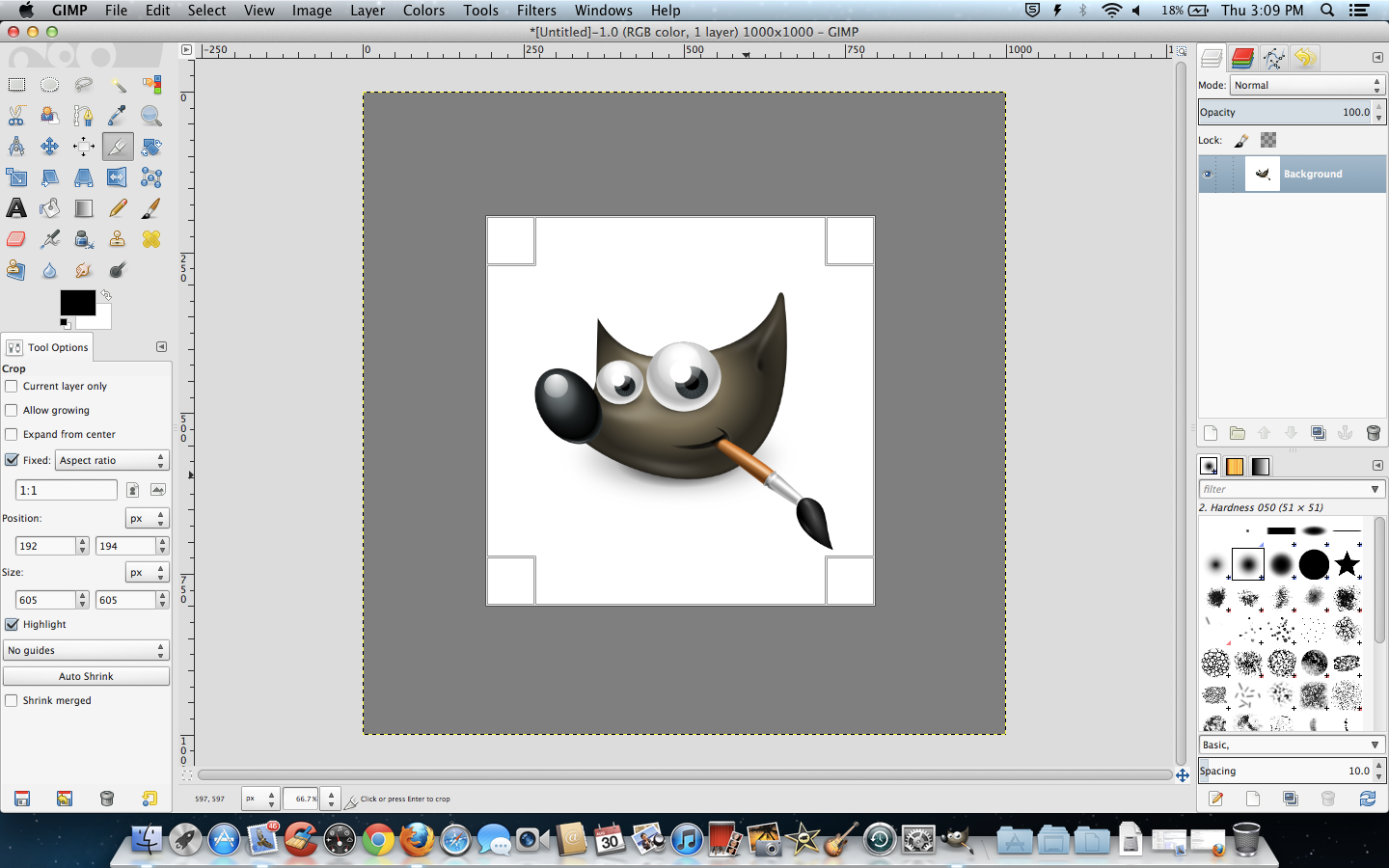Choose the Pencil tool in toolbox
The height and width of the screenshot is (868, 1389).
(x=118, y=208)
